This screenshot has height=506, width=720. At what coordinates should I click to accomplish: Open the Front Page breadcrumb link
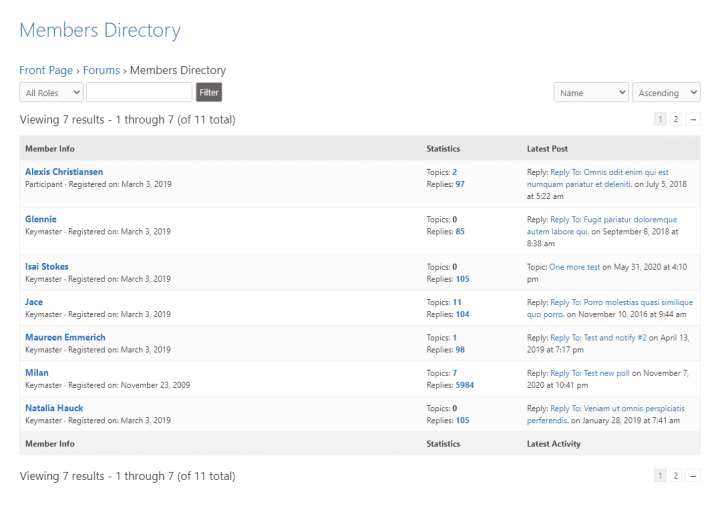point(46,70)
